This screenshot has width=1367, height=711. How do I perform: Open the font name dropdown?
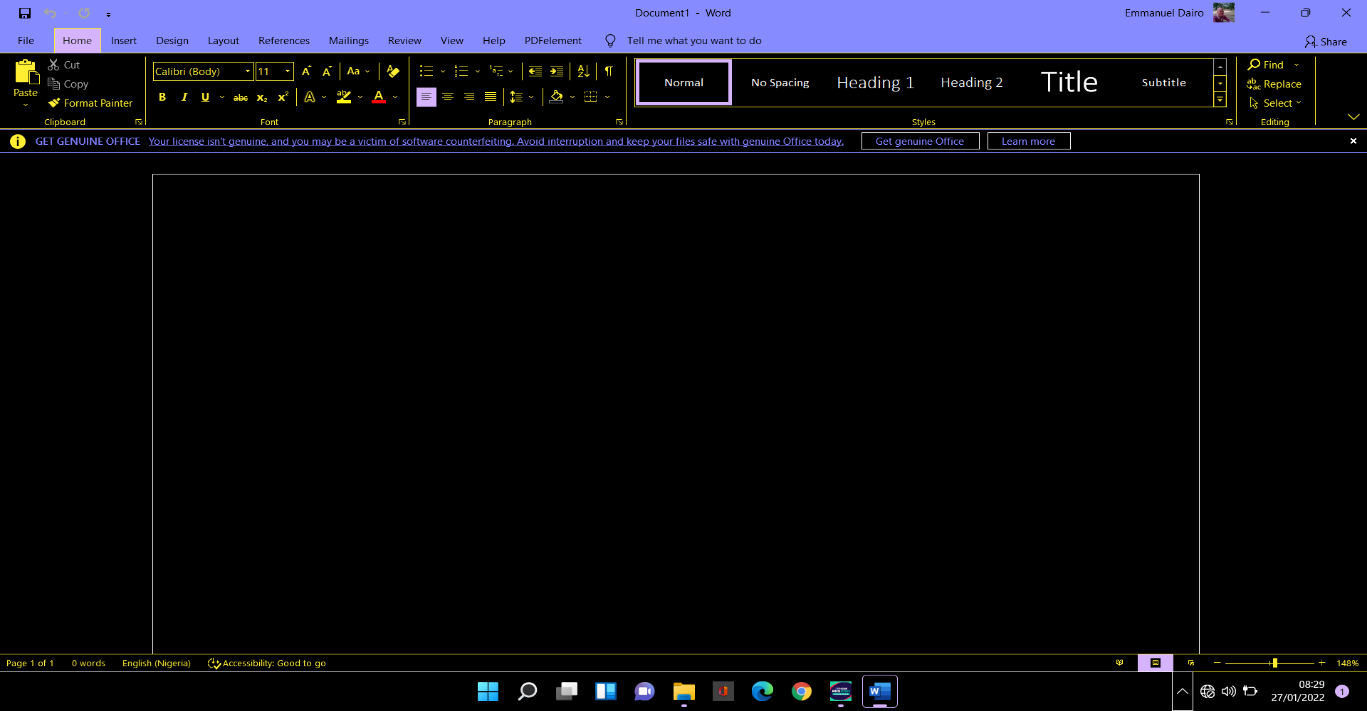(x=248, y=71)
